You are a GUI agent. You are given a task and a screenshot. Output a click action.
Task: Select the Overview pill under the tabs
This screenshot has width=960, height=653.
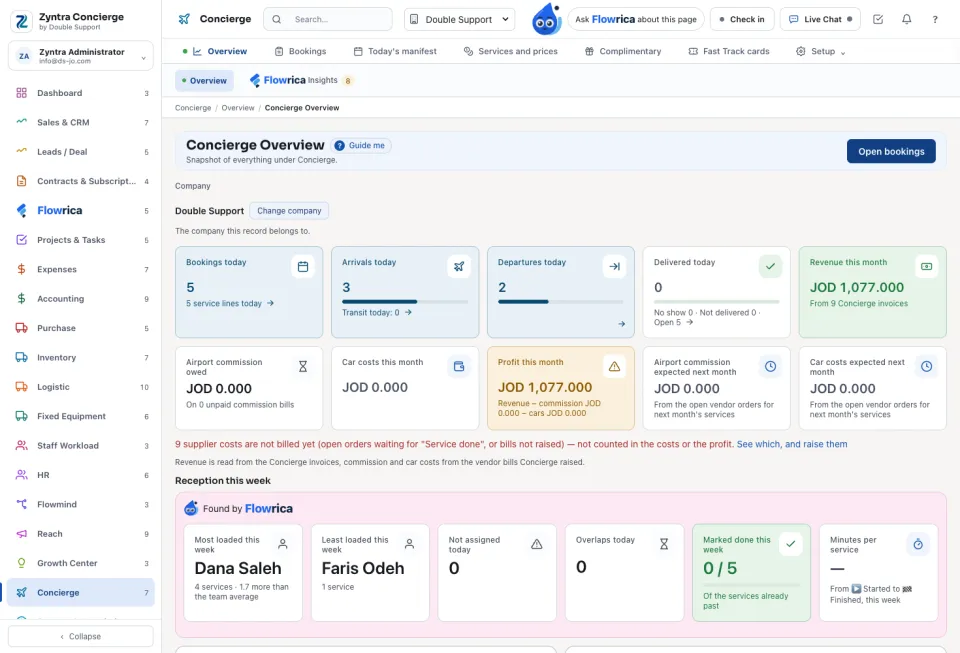[x=204, y=81]
